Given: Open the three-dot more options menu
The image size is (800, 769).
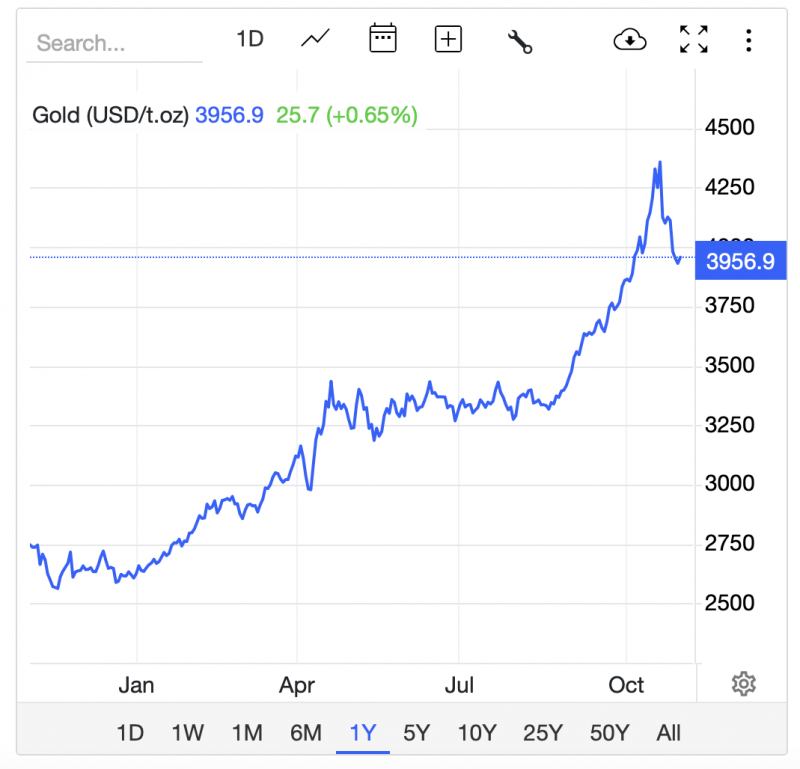Looking at the screenshot, I should pos(749,40).
